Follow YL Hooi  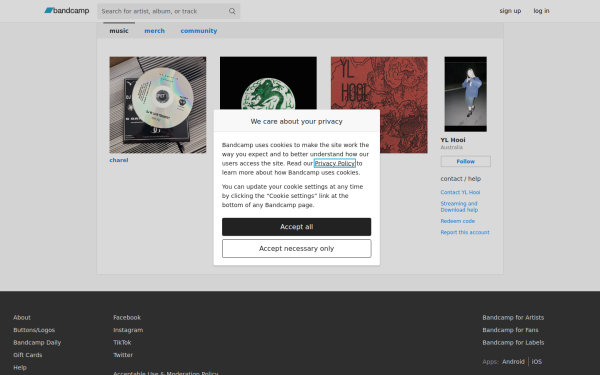pyautogui.click(x=465, y=161)
